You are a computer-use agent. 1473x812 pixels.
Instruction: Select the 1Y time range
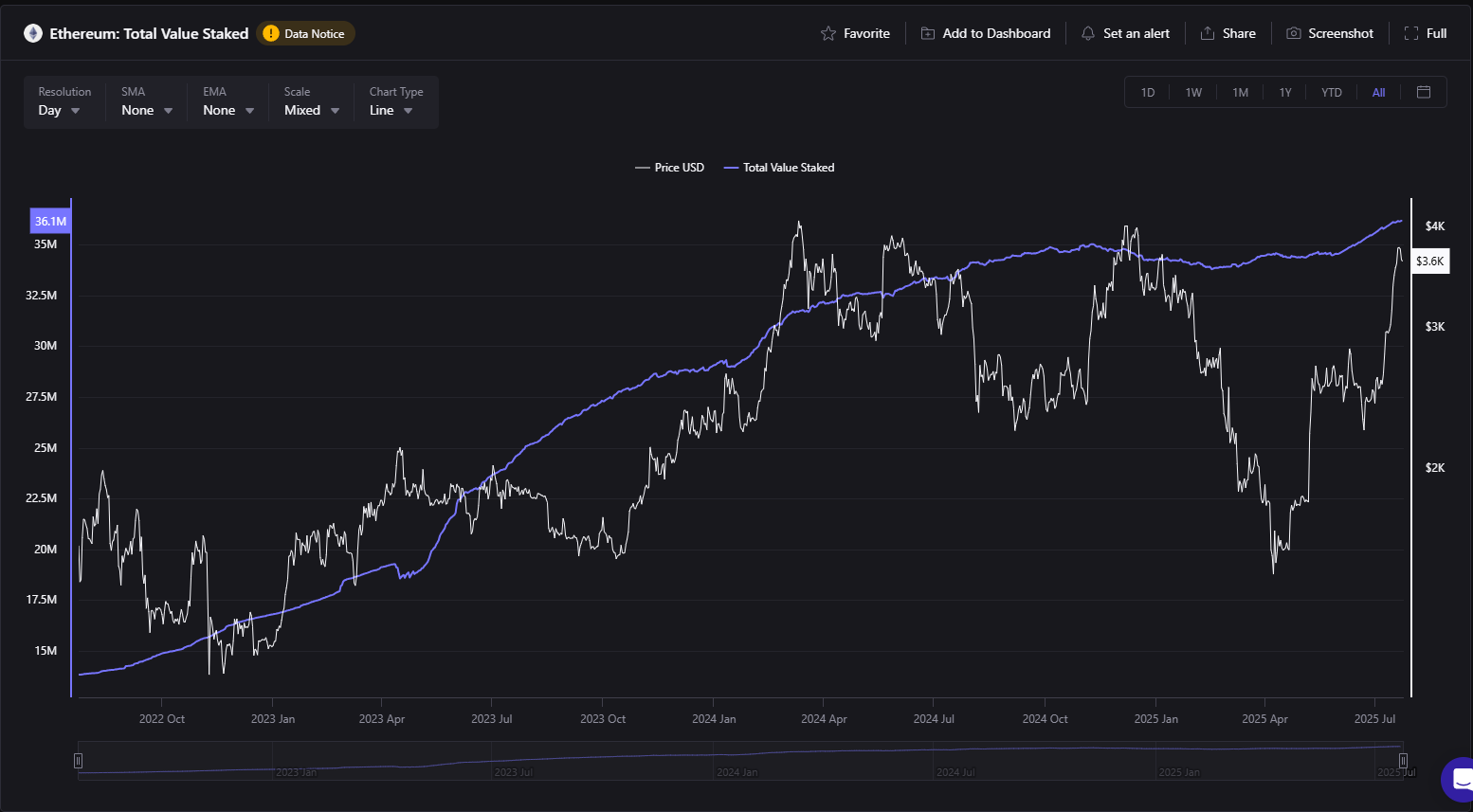point(1285,92)
